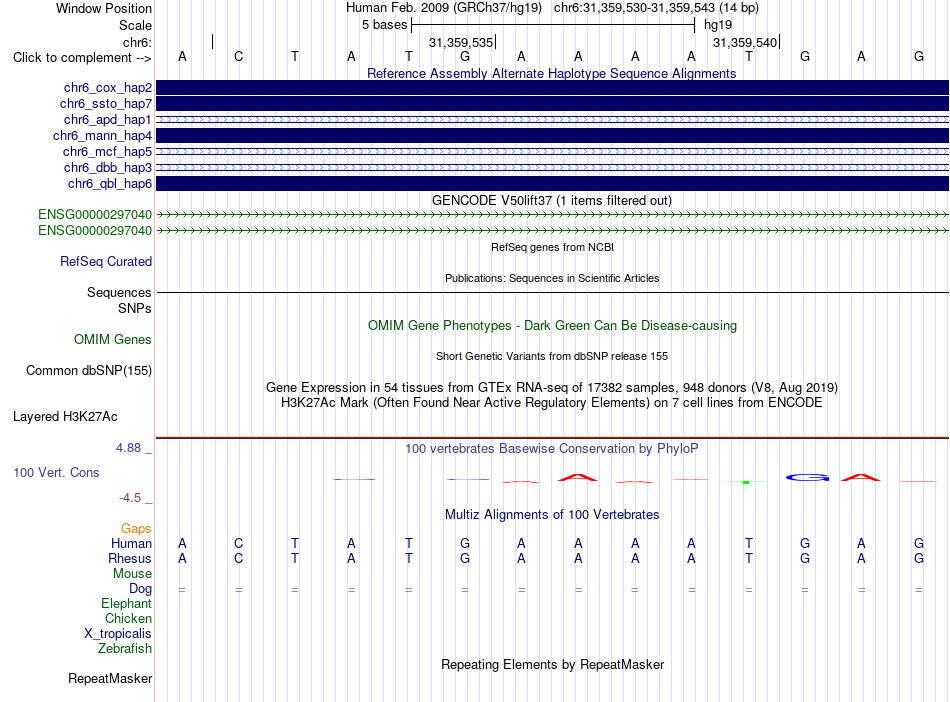This screenshot has height=702, width=950.
Task: Click 'Click to complement -->' label
Action: coord(82,58)
